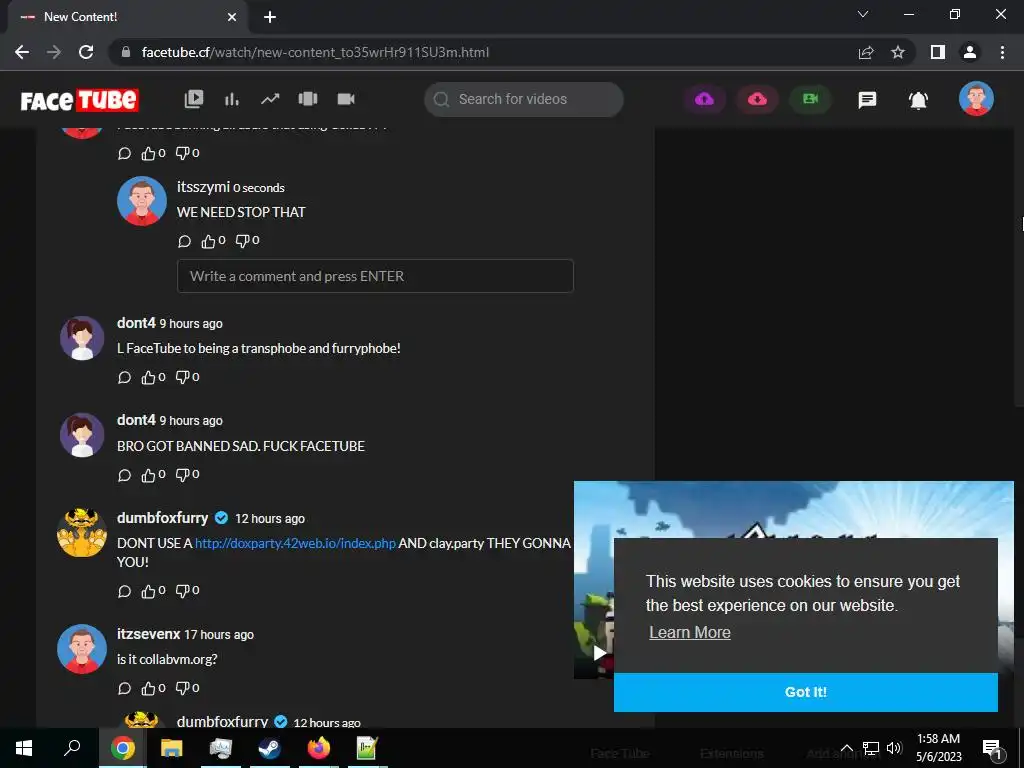
Task: Open itzsevenx's username link
Action: click(148, 634)
